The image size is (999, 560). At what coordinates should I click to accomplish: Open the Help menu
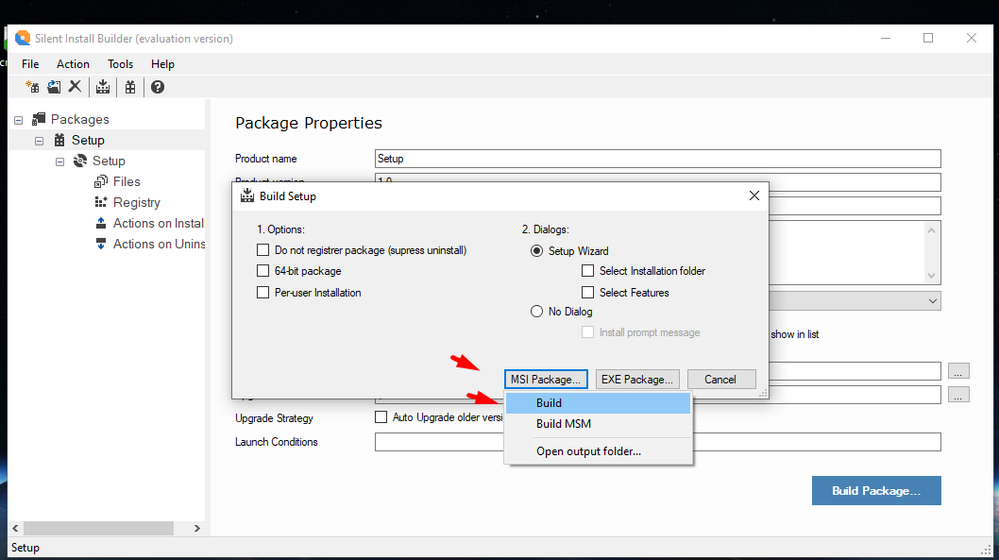162,64
